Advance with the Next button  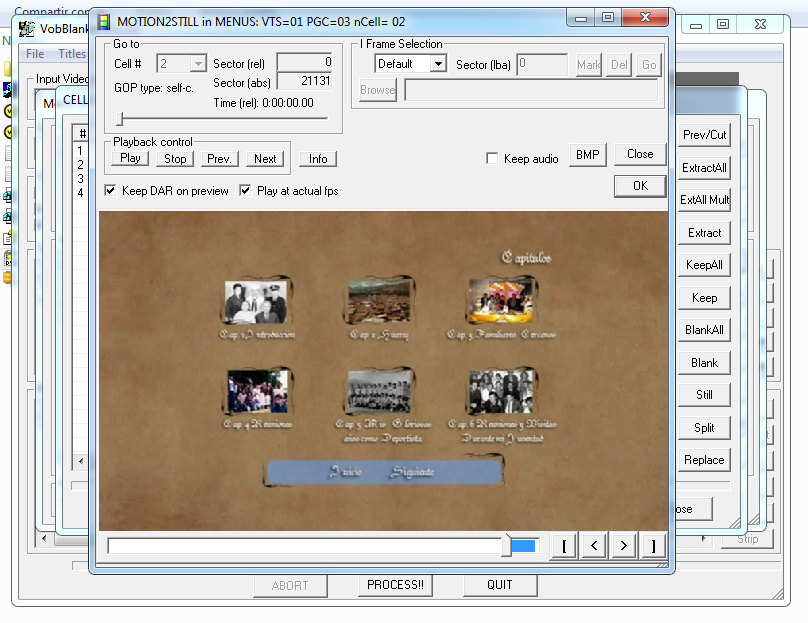pos(265,159)
